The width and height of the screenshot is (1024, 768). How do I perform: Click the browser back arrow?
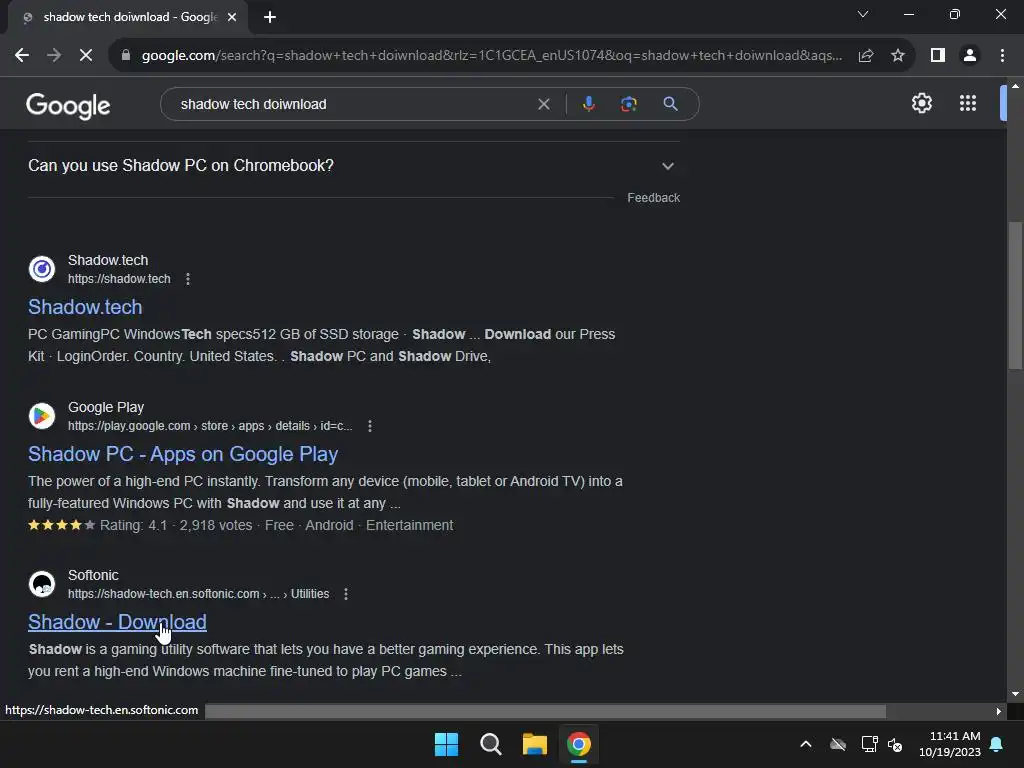tap(22, 56)
